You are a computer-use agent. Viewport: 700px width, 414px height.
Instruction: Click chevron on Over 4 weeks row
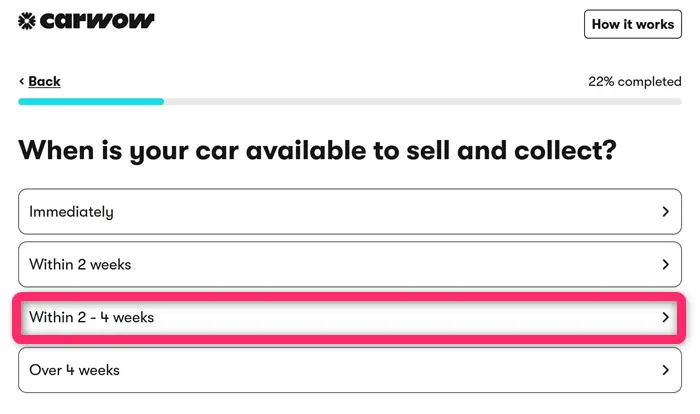coord(666,370)
